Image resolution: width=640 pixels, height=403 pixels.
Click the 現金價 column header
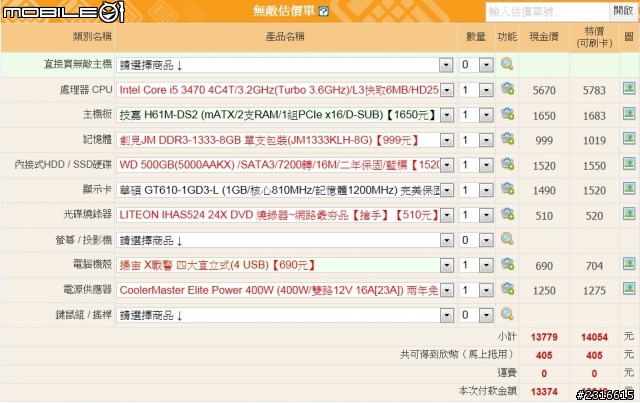544,37
